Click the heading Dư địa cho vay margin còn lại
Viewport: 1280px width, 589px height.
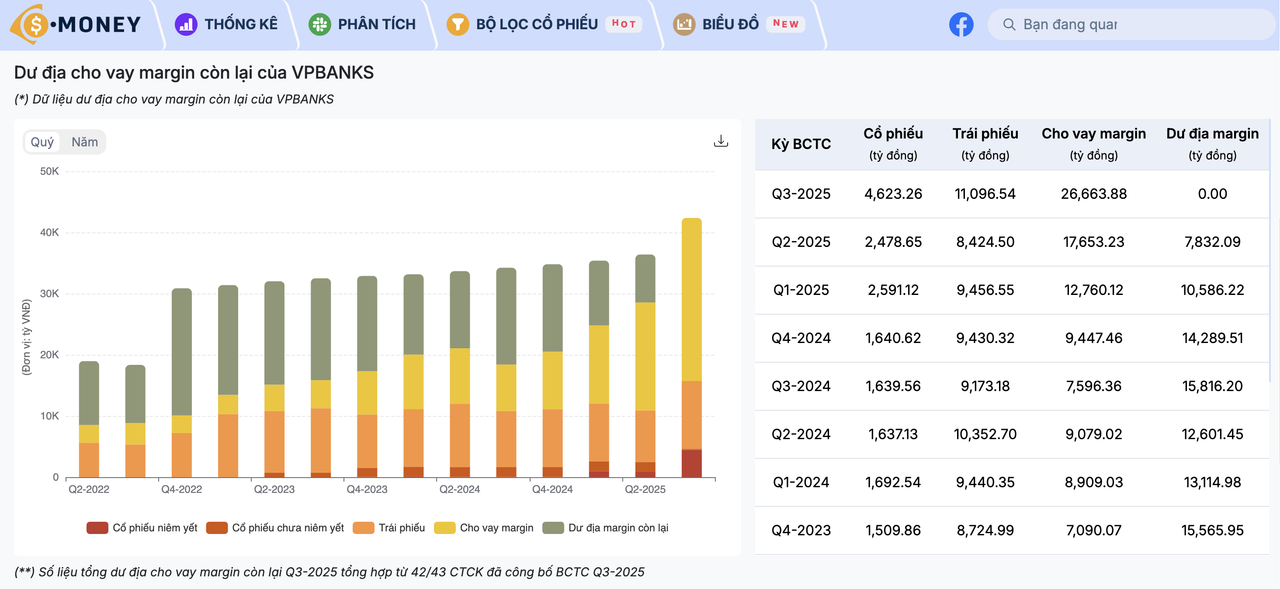pyautogui.click(x=194, y=73)
